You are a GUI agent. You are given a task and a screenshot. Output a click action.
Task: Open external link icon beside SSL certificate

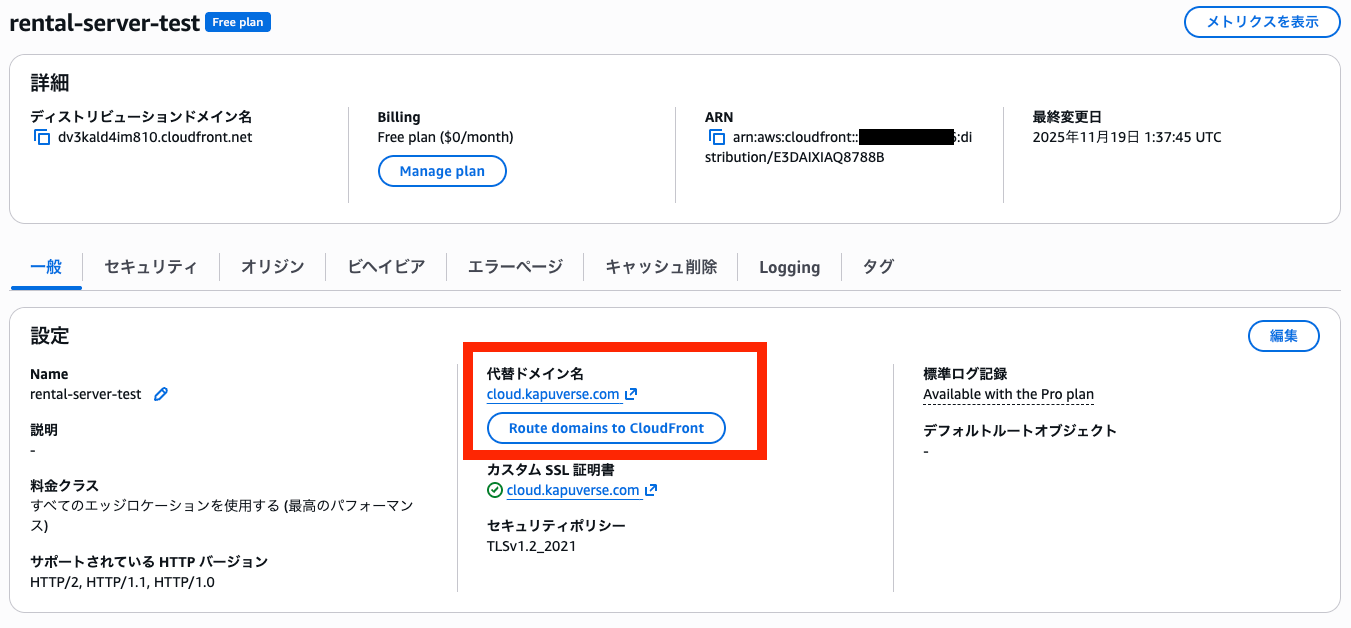(651, 490)
